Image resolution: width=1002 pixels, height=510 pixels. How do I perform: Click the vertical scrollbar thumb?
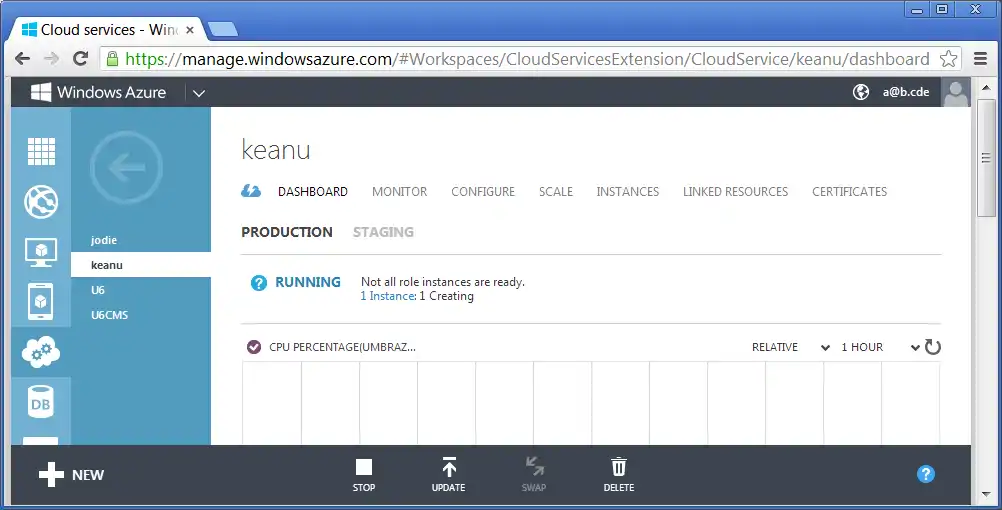pyautogui.click(x=986, y=157)
